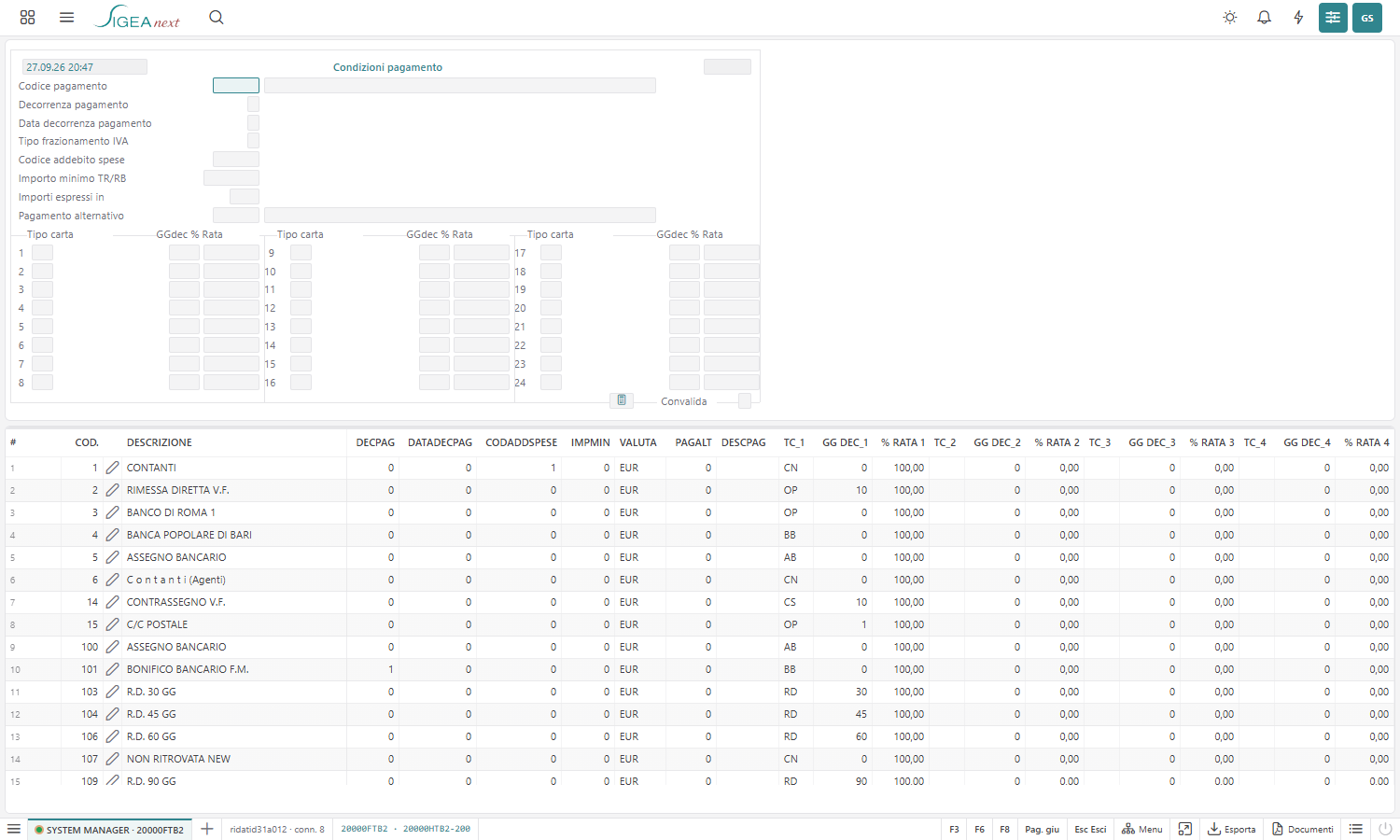Viewport: 1400px width, 840px height.
Task: Switch to SYSTEM MANAGER · 20000FTB2 tab
Action: (x=109, y=829)
